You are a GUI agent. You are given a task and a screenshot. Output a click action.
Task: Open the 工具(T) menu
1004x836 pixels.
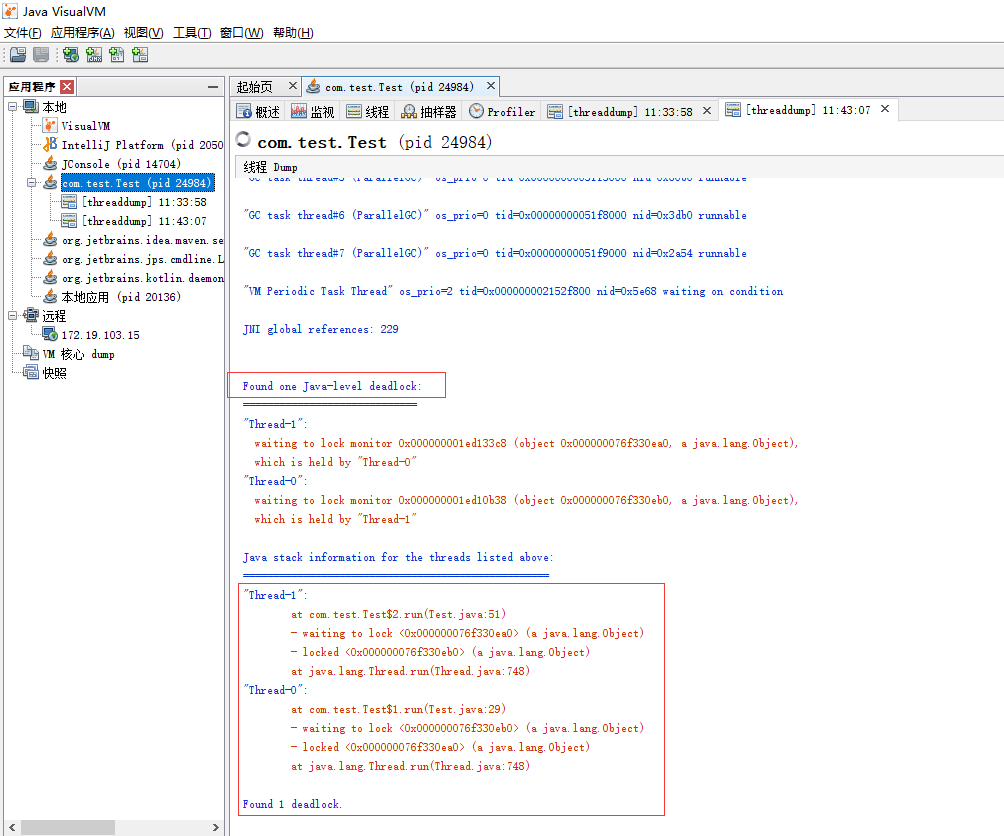(192, 33)
